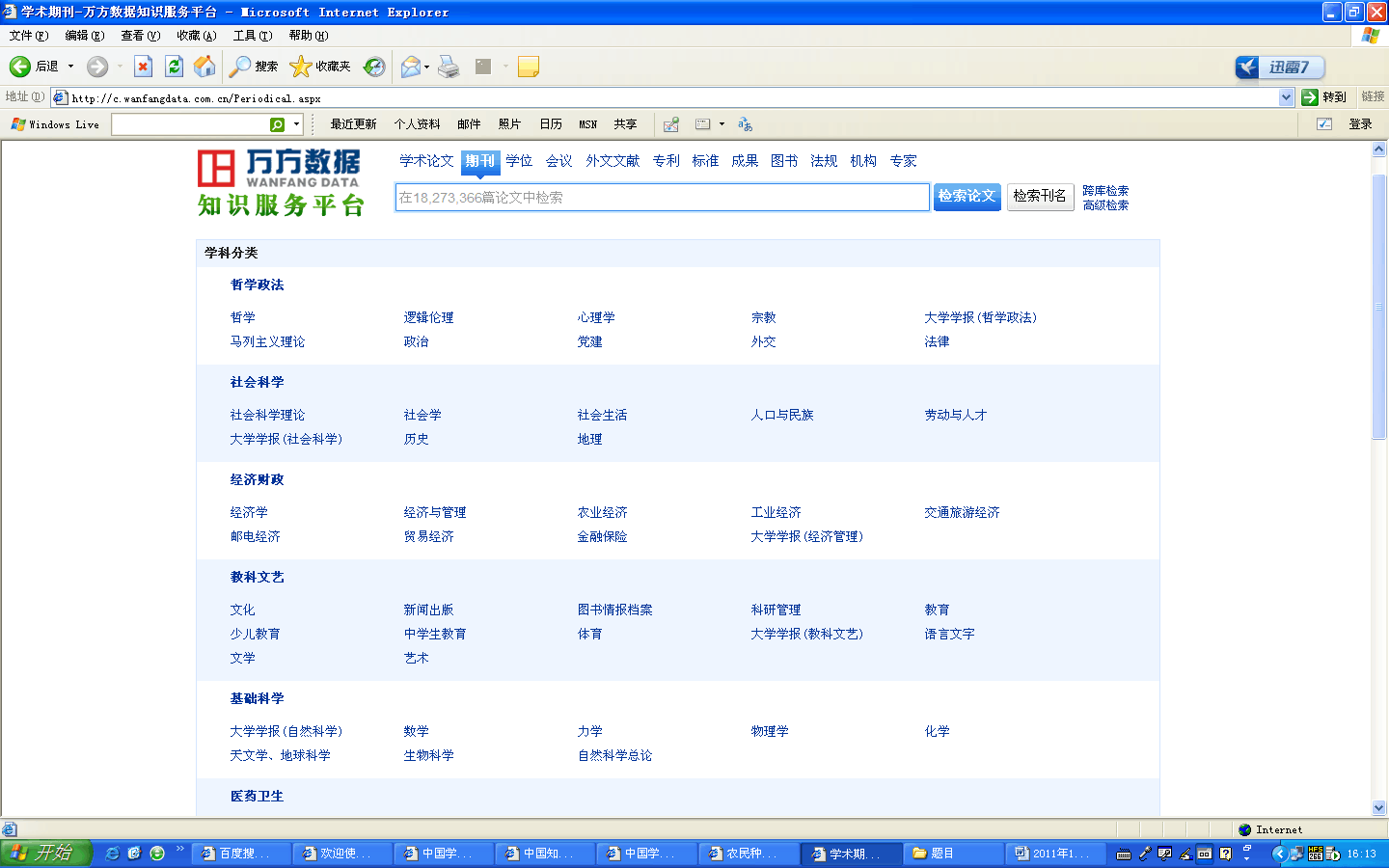Open the 工具 (Tools) menu
The width and height of the screenshot is (1389, 868).
[252, 36]
